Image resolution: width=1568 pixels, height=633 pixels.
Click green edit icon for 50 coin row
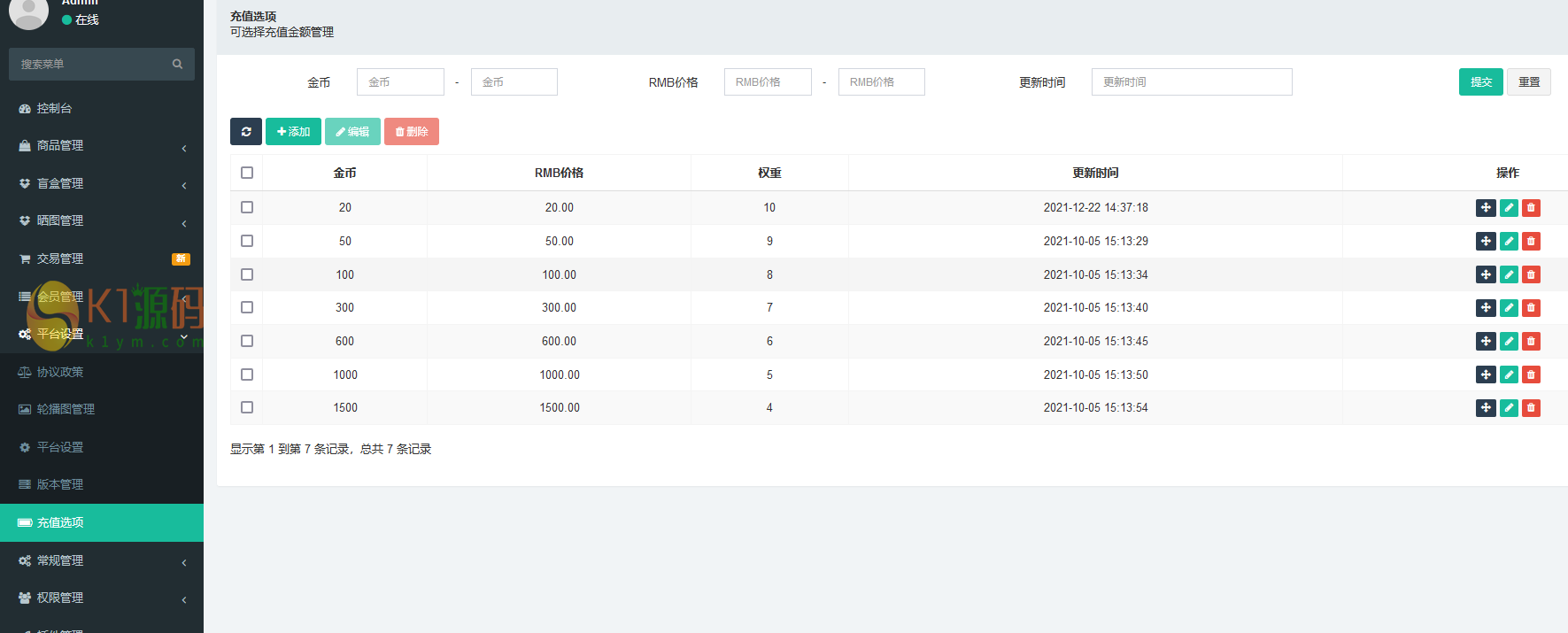point(1509,242)
